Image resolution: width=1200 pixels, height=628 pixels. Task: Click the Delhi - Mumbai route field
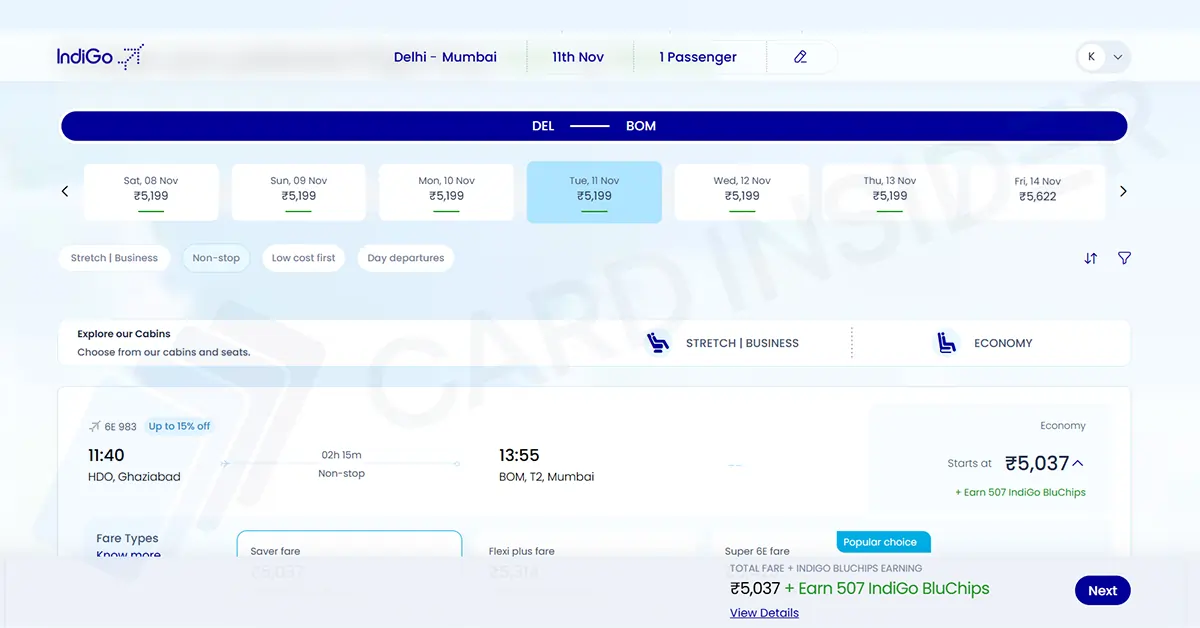pos(445,57)
